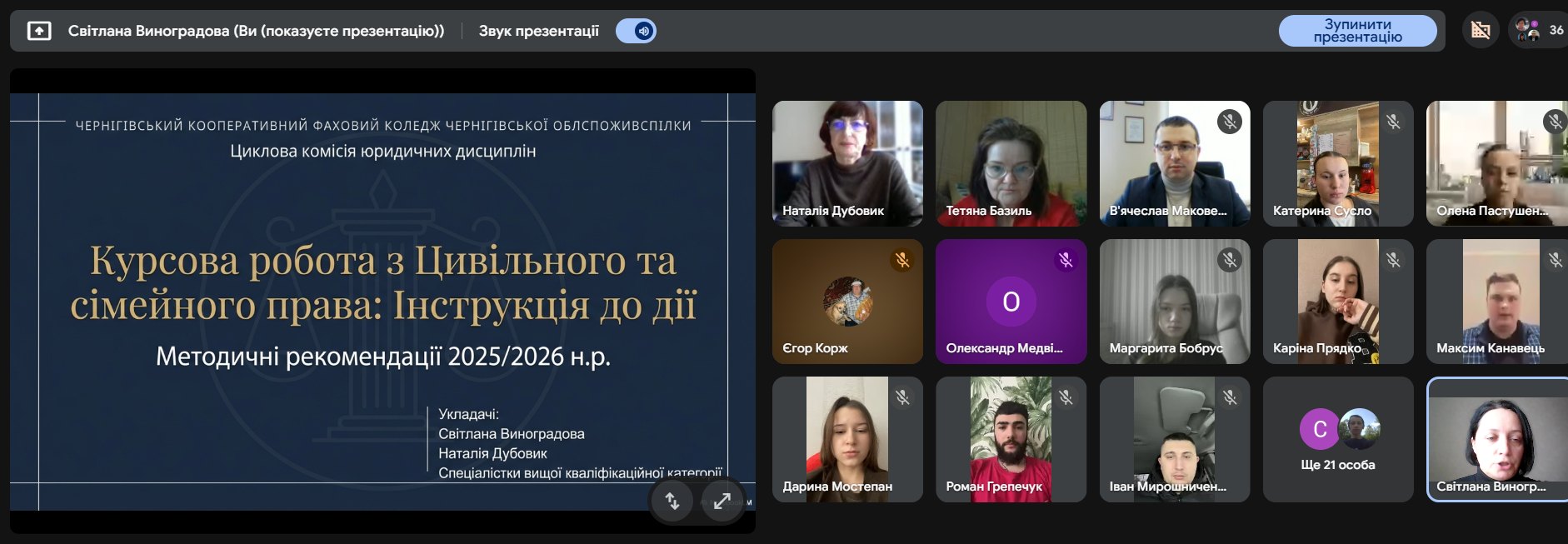The image size is (1568, 544).
Task: Toggle the presentation audio switch
Action: [x=636, y=31]
